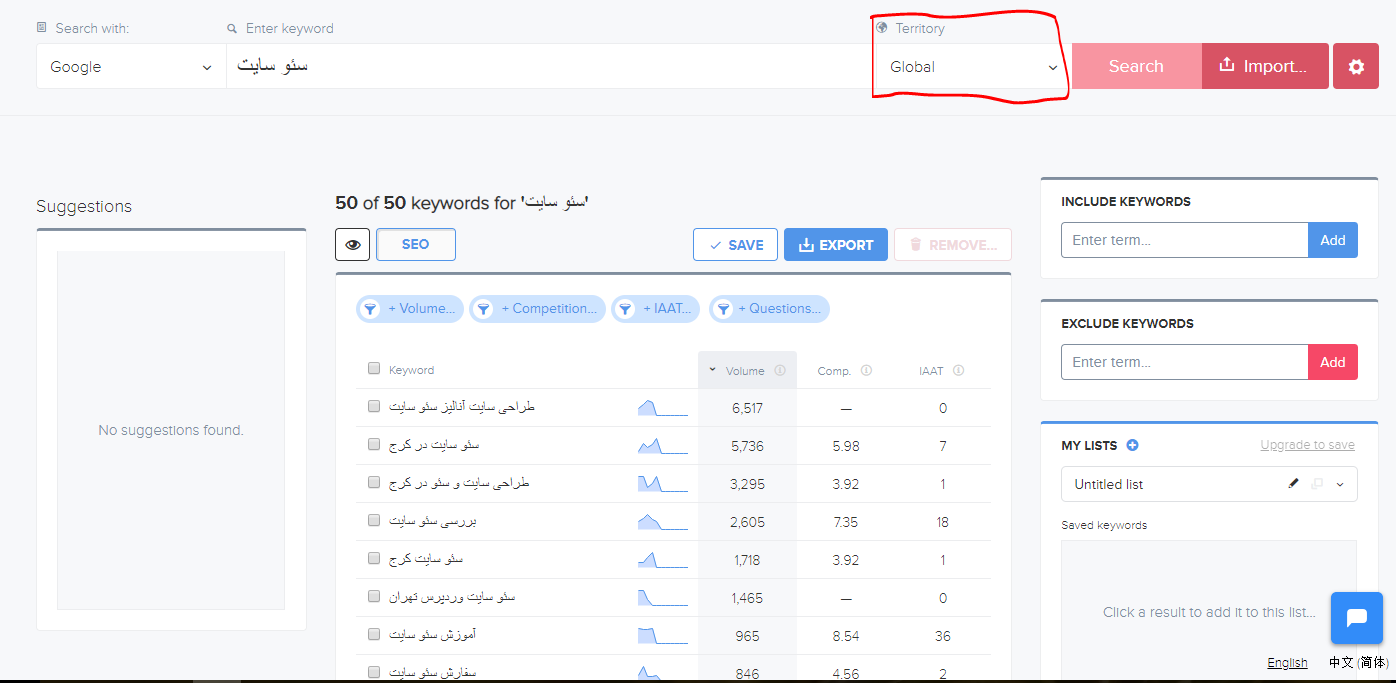Expand the Untitled list dropdown
The image size is (1396, 683).
pyautogui.click(x=1340, y=484)
